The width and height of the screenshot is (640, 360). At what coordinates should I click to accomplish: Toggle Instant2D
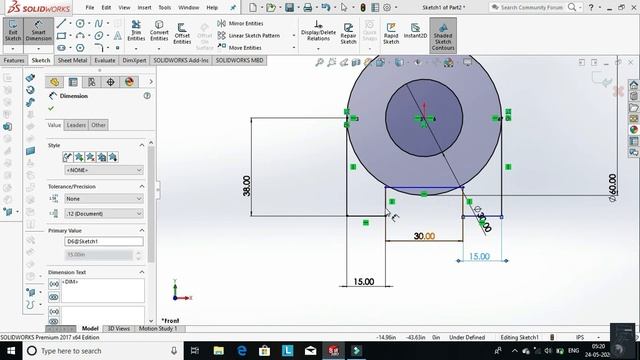pyautogui.click(x=415, y=31)
